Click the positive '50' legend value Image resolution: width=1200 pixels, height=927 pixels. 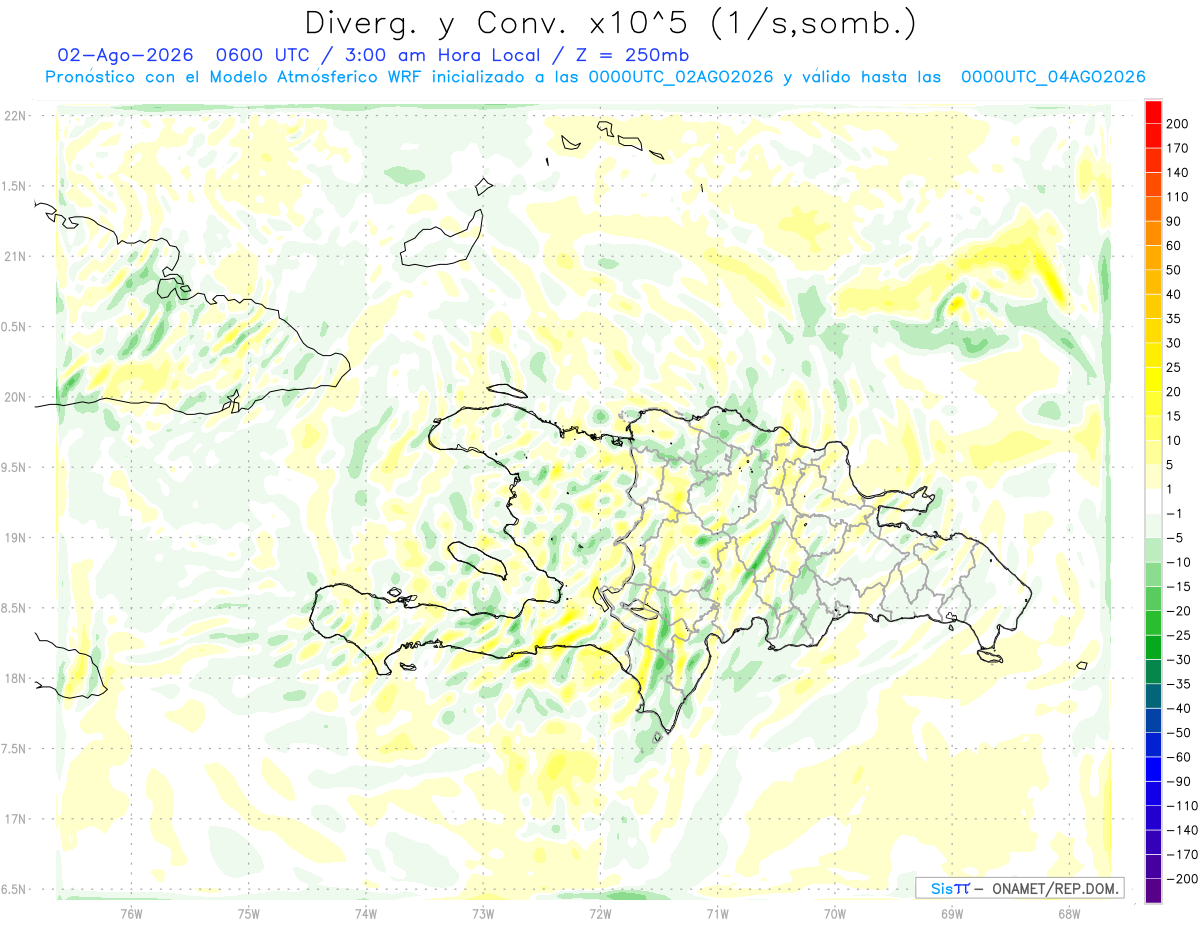1173,270
